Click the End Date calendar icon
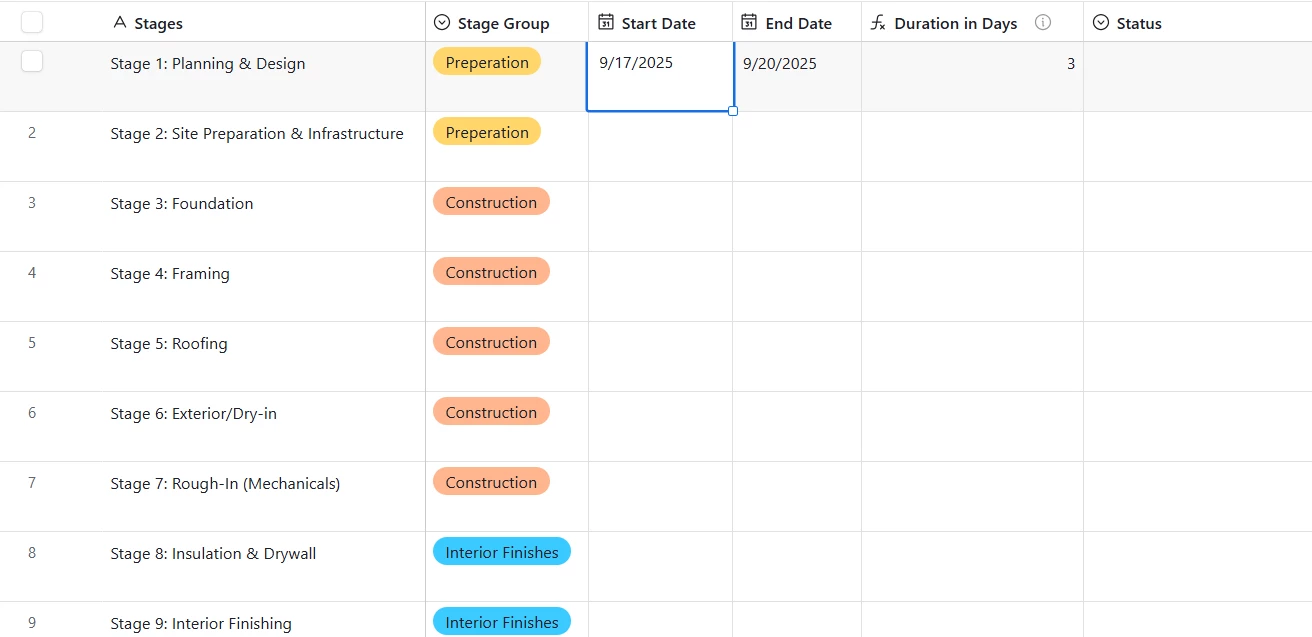This screenshot has height=637, width=1312. tap(749, 23)
